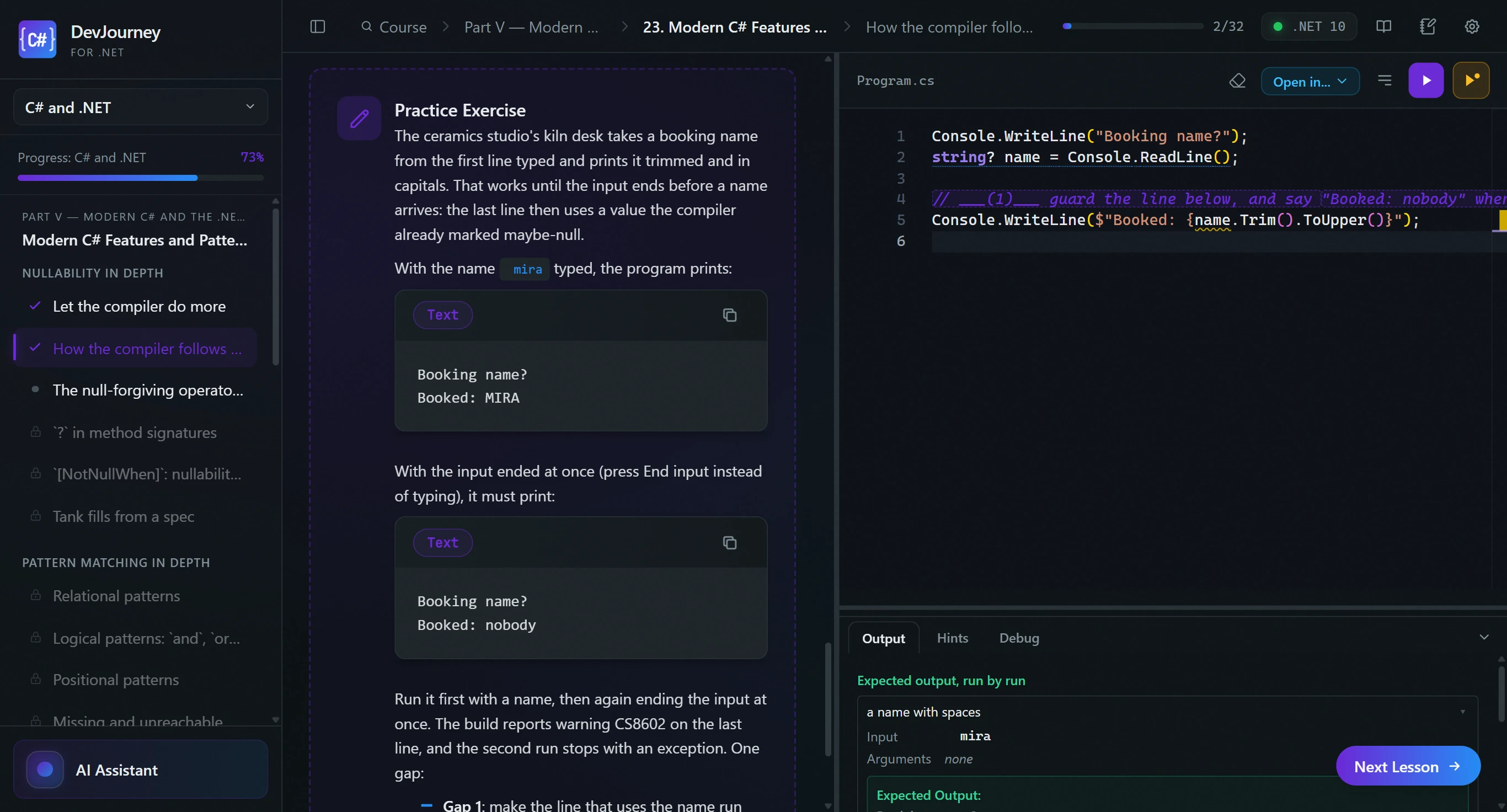The width and height of the screenshot is (1507, 812).
Task: Click the sidebar lesson list scrollbar
Action: pos(276,287)
